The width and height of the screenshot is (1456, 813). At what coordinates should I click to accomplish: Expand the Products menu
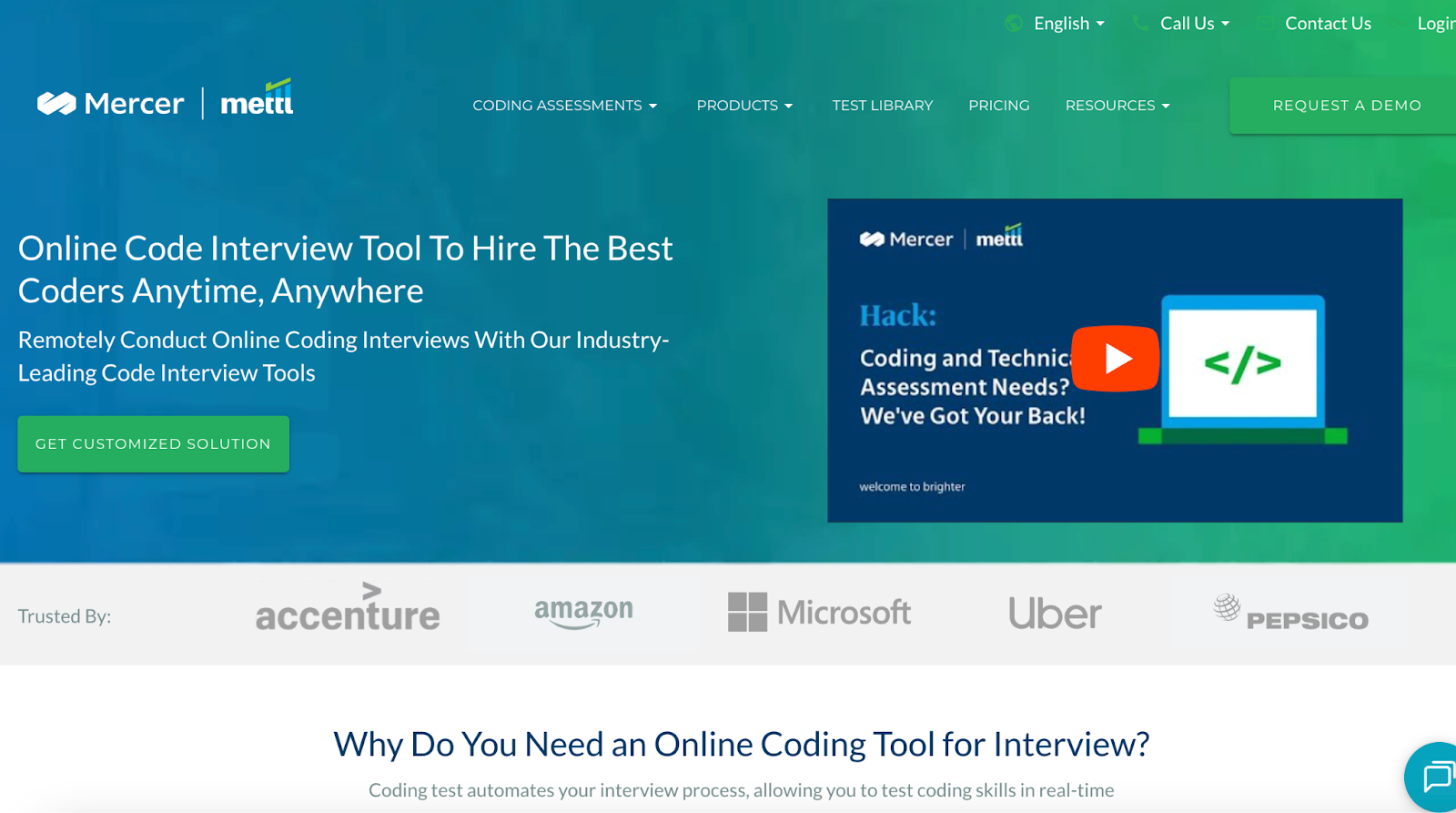pos(744,106)
